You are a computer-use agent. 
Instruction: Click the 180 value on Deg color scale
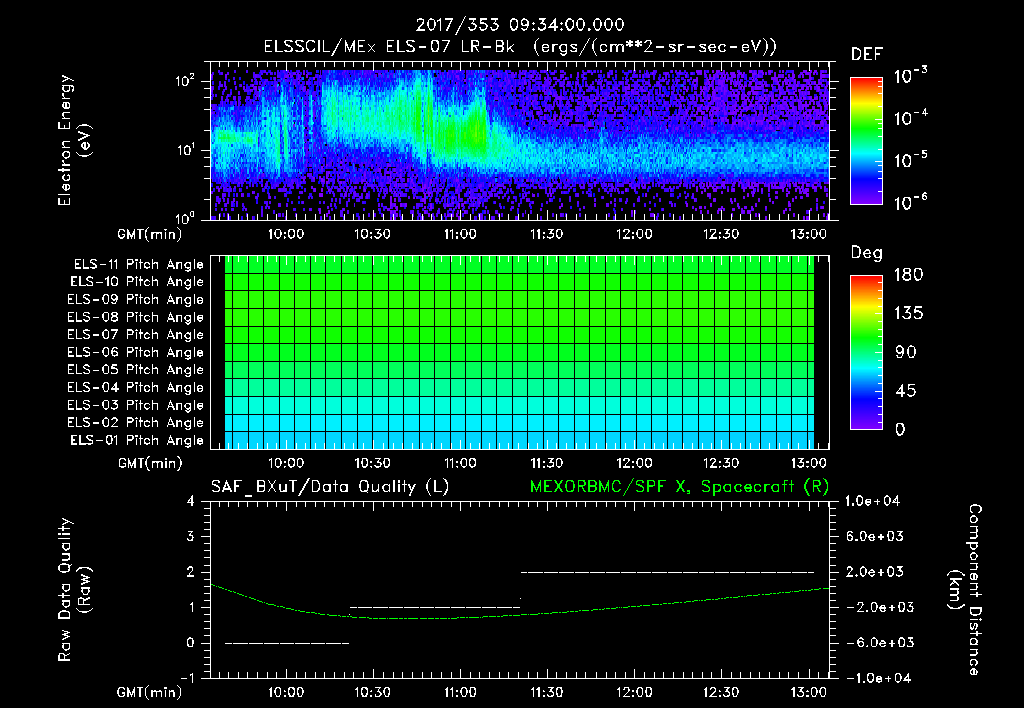click(x=908, y=274)
